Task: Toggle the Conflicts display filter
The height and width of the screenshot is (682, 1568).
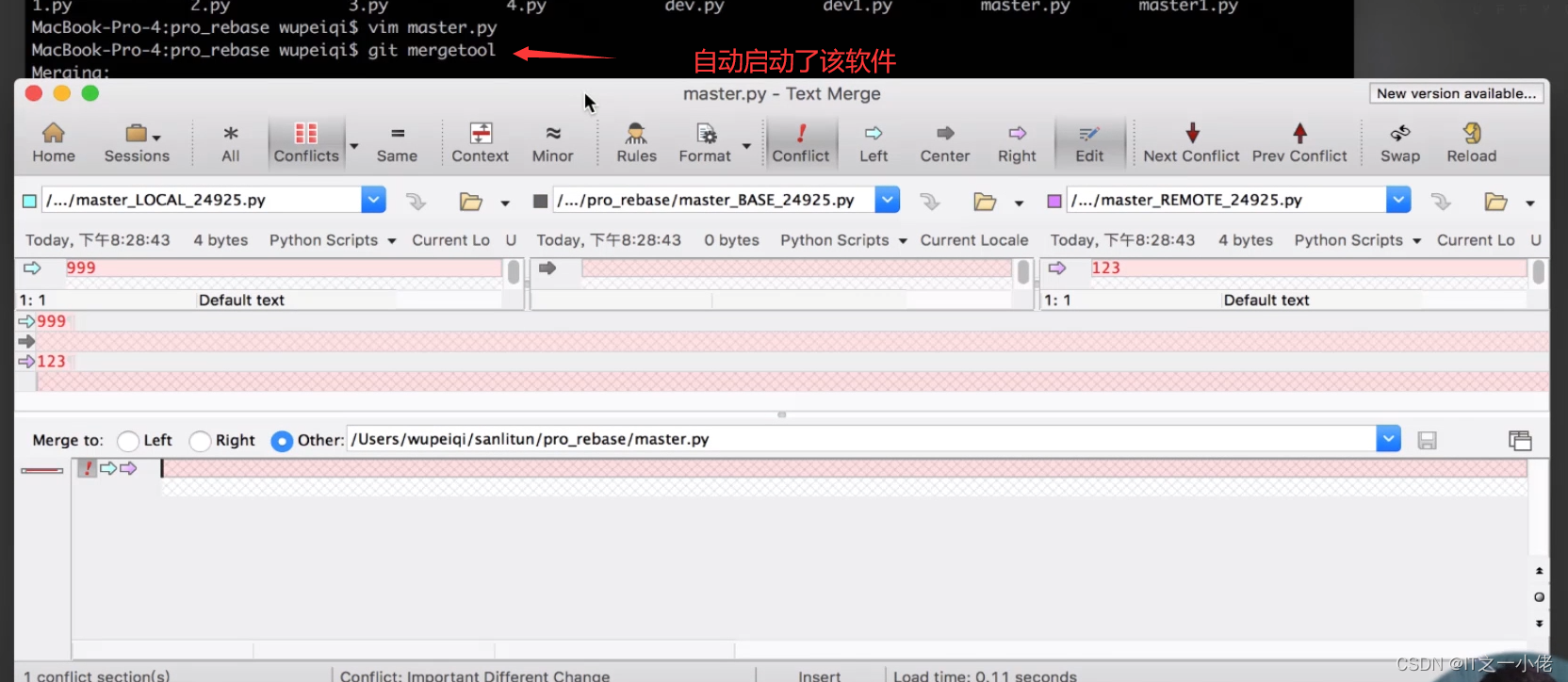Action: (x=306, y=143)
